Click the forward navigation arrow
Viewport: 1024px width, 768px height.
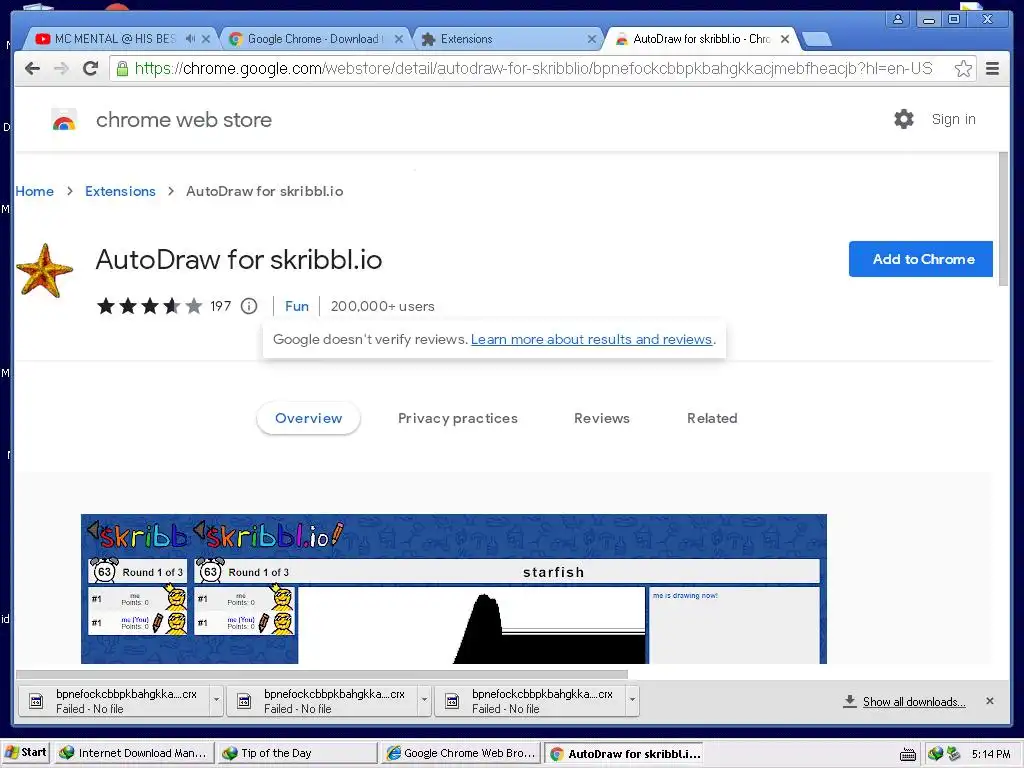click(x=61, y=69)
